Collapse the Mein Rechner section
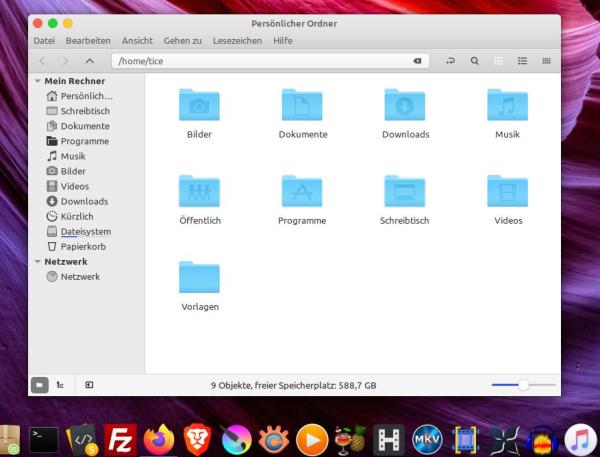 point(38,81)
